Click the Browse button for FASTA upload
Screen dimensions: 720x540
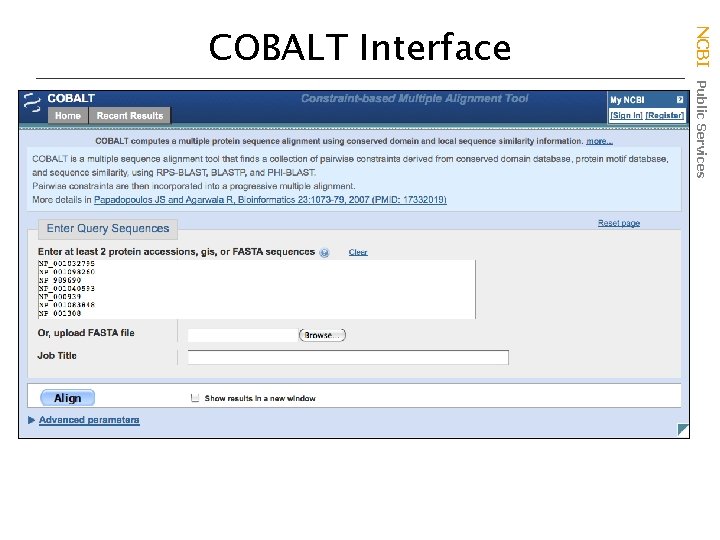click(x=322, y=335)
